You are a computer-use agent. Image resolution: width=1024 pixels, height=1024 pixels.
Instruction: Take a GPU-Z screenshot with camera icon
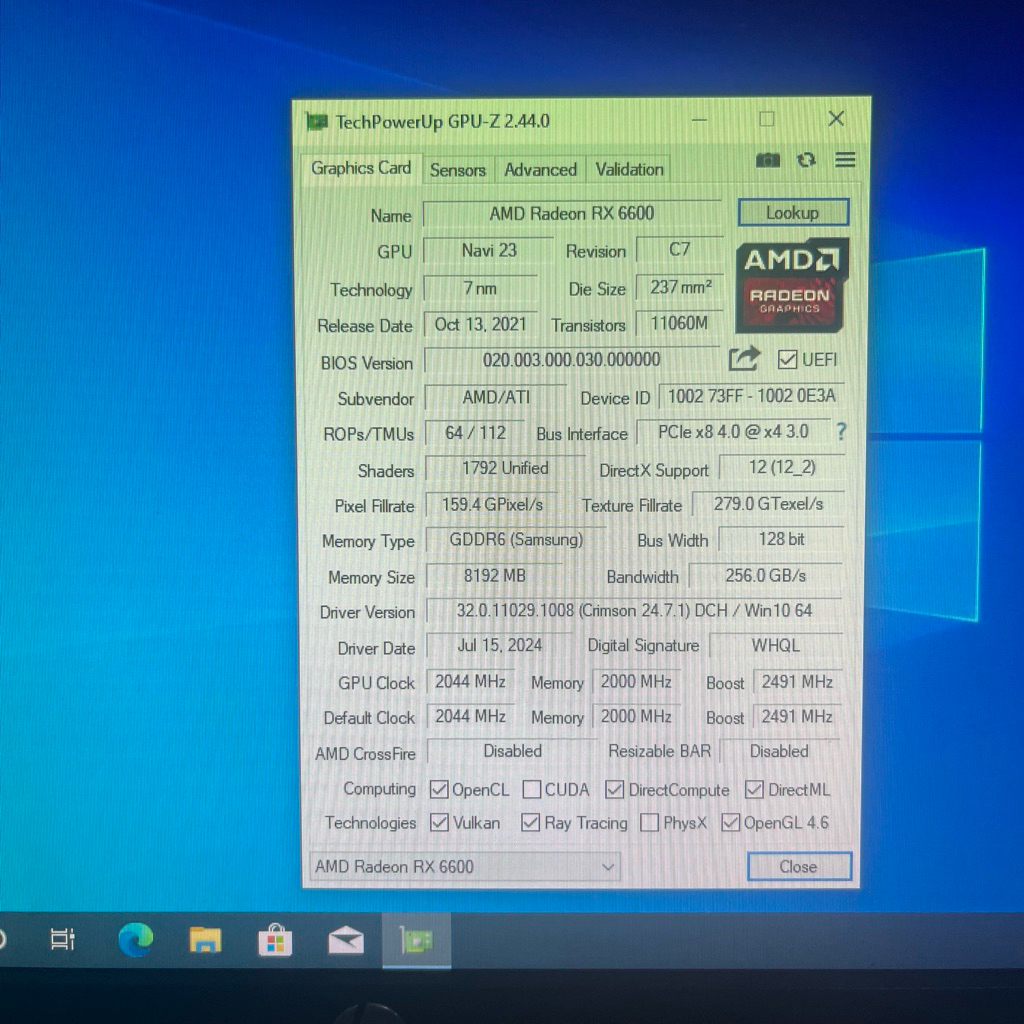click(767, 160)
